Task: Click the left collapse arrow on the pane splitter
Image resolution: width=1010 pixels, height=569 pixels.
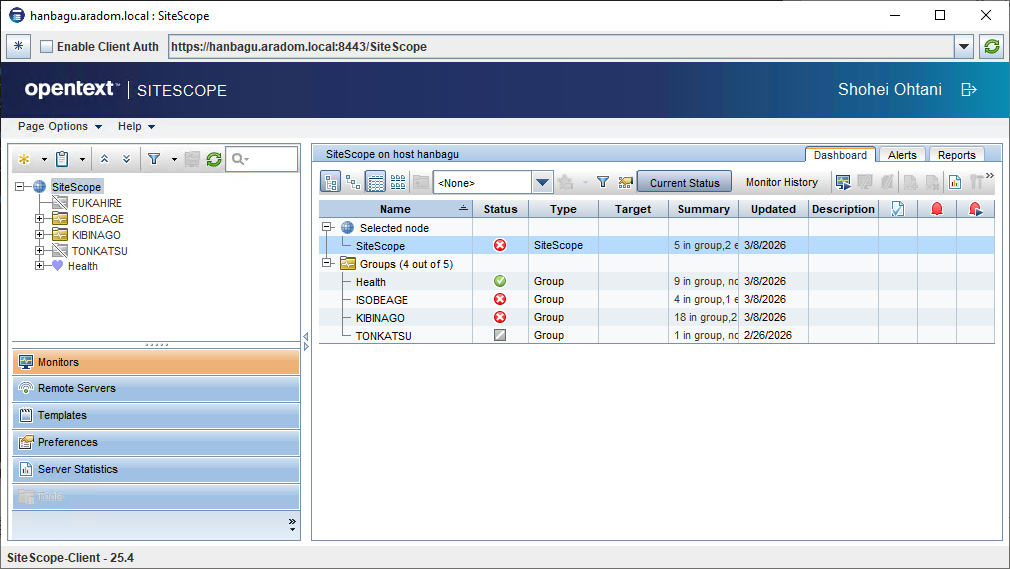Action: tap(306, 336)
